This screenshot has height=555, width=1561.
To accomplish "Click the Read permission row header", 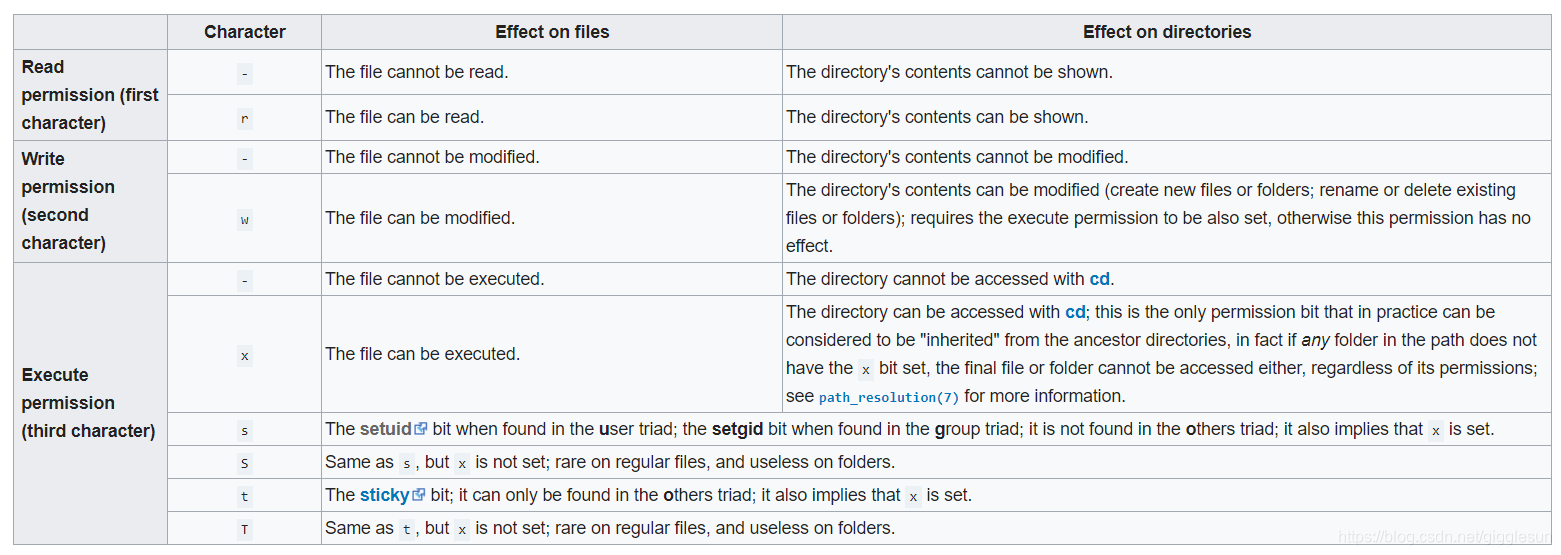I will click(90, 95).
